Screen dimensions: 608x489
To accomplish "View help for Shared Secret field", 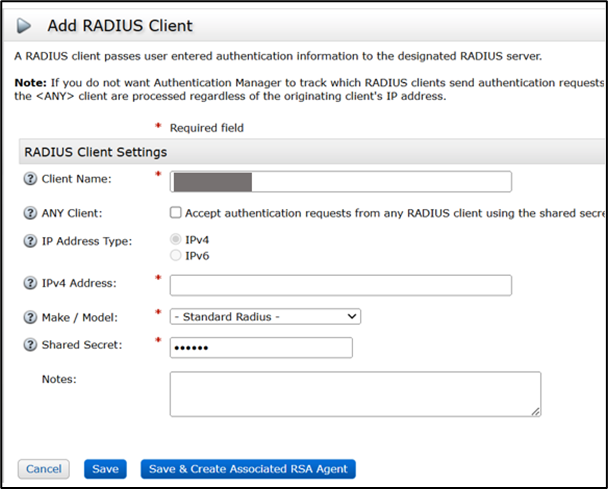I will [x=29, y=347].
